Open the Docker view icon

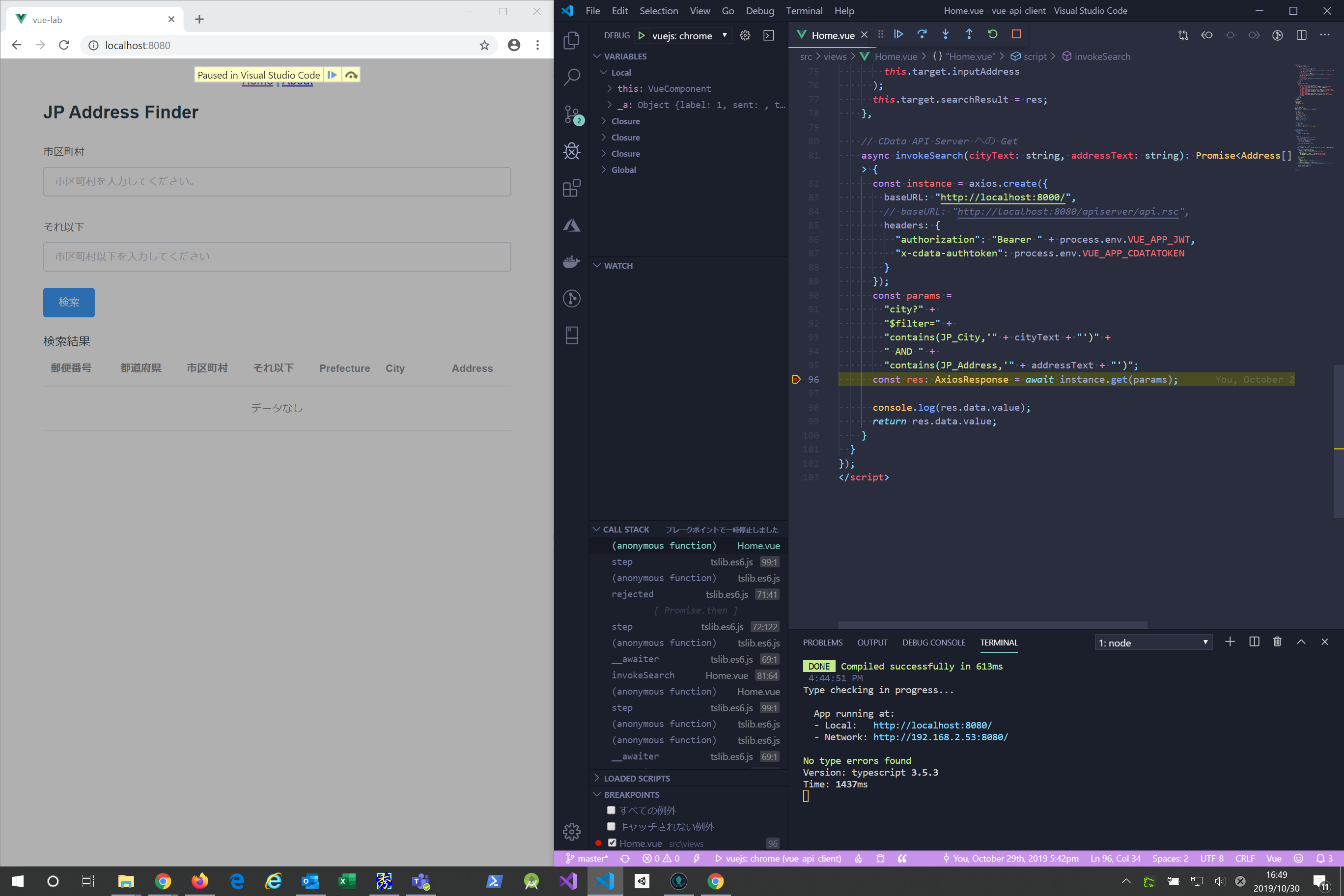point(571,262)
